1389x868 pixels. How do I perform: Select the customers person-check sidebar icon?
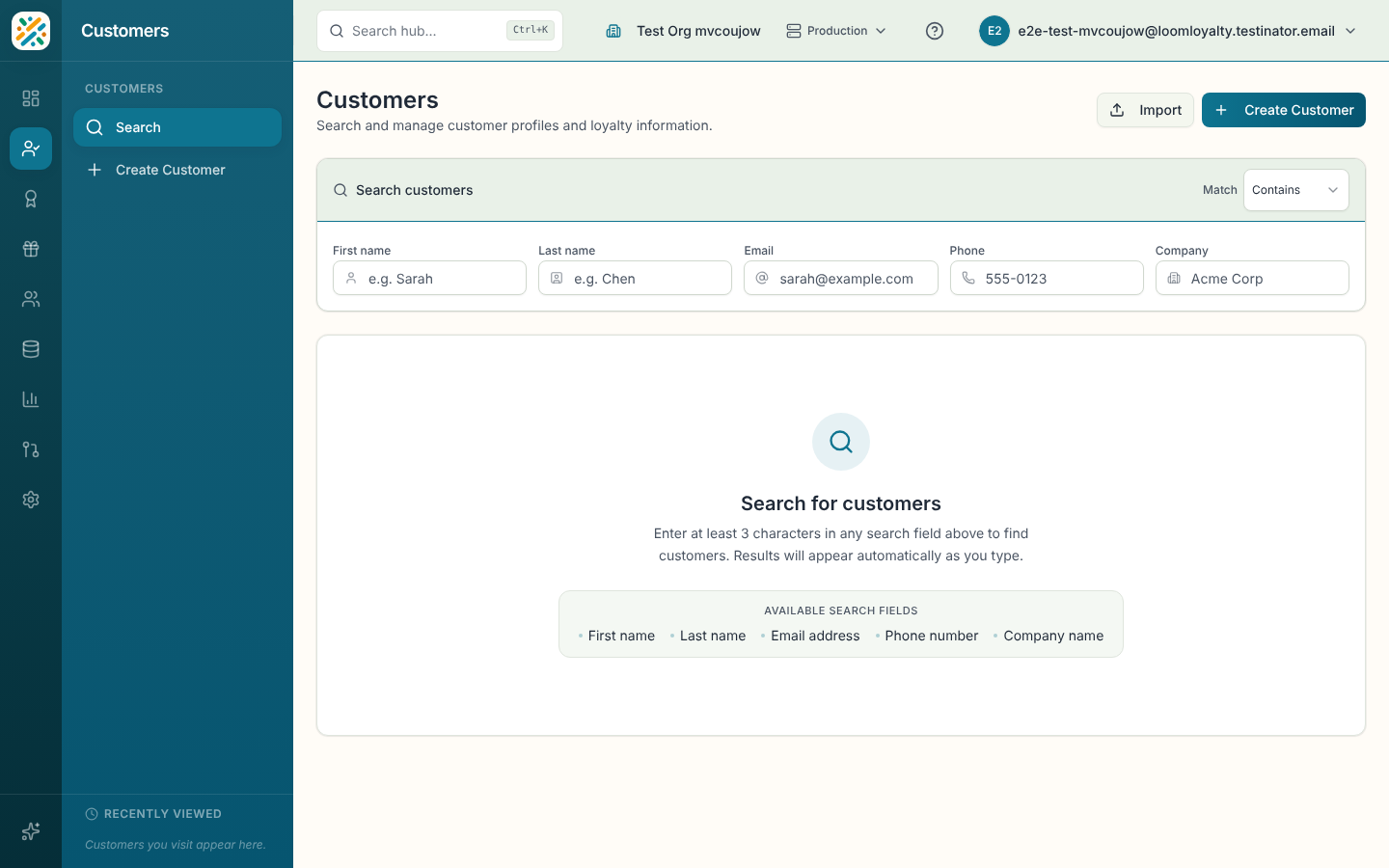[31, 149]
